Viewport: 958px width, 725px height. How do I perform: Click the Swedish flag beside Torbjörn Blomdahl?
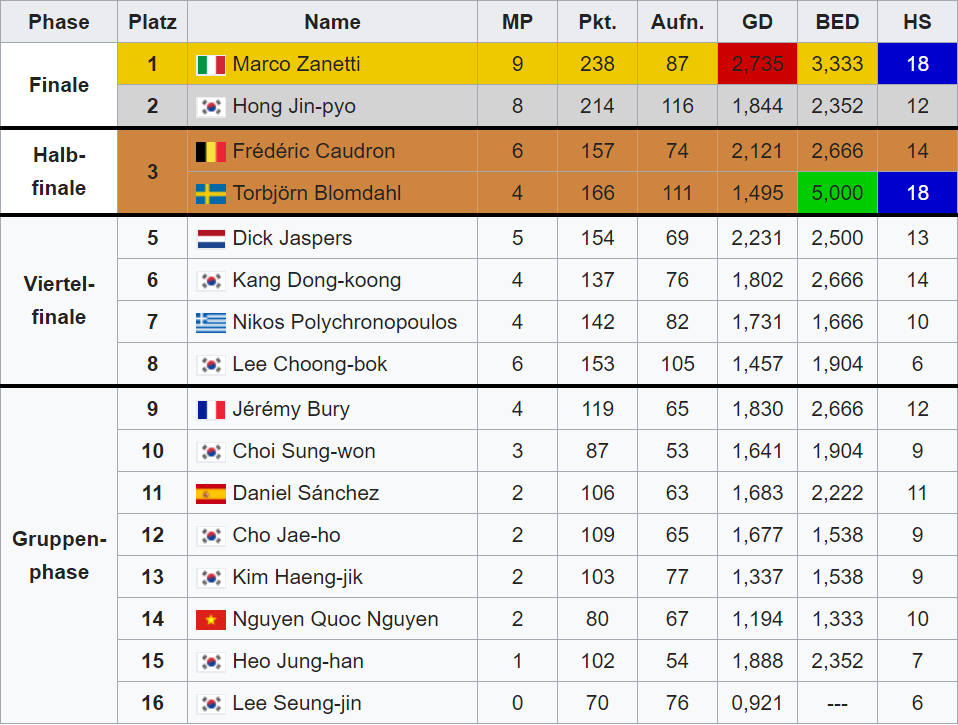211,194
